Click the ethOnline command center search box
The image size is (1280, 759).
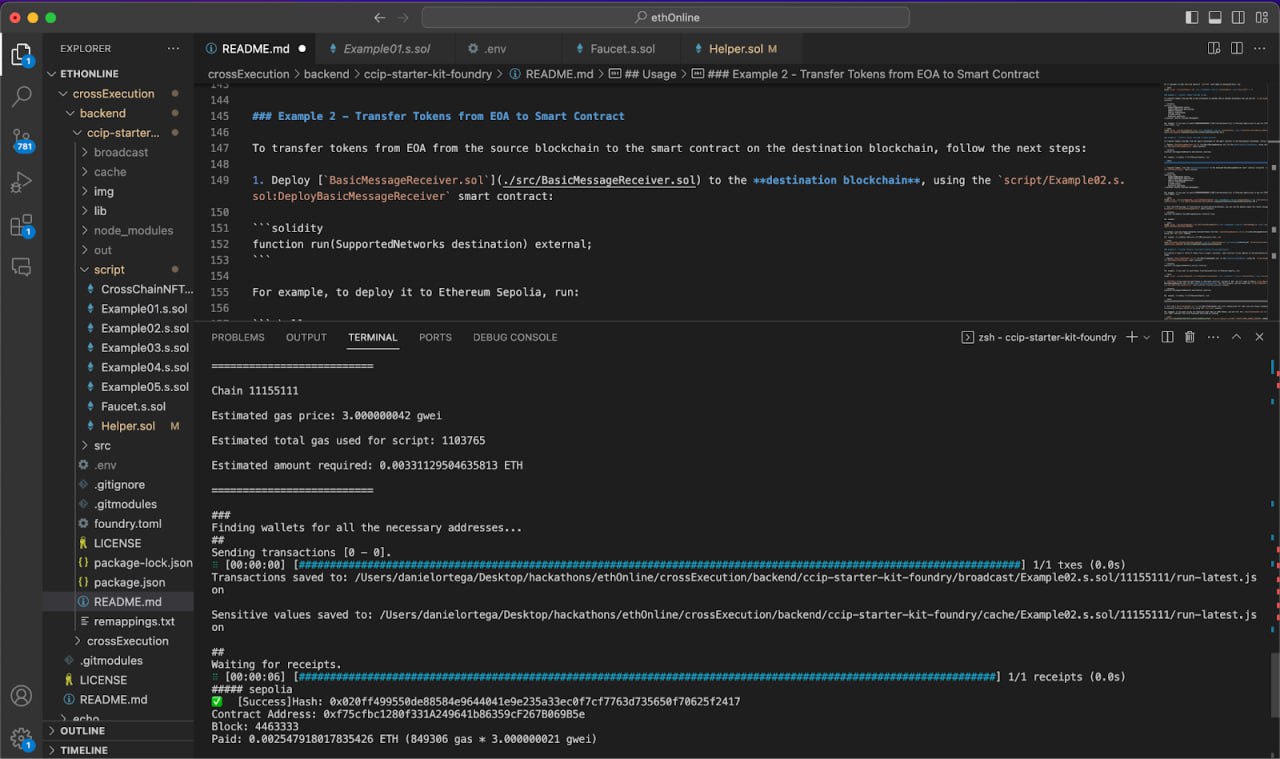[665, 18]
